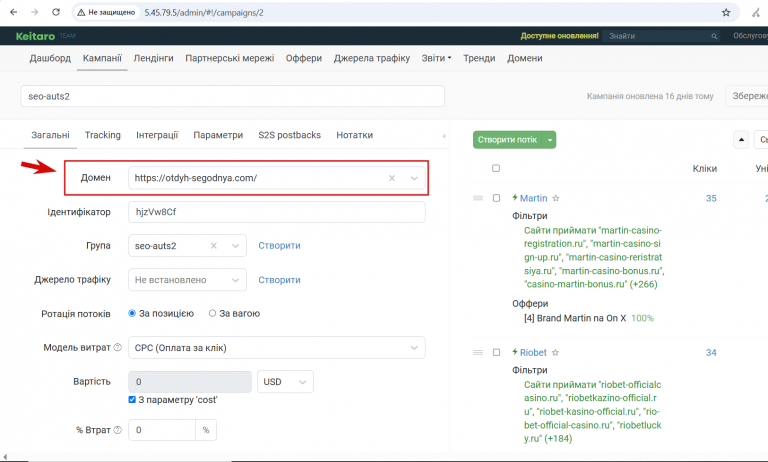Screen dimensions: 768x462
Task: Open Martin clicks count 35
Action: coord(711,198)
